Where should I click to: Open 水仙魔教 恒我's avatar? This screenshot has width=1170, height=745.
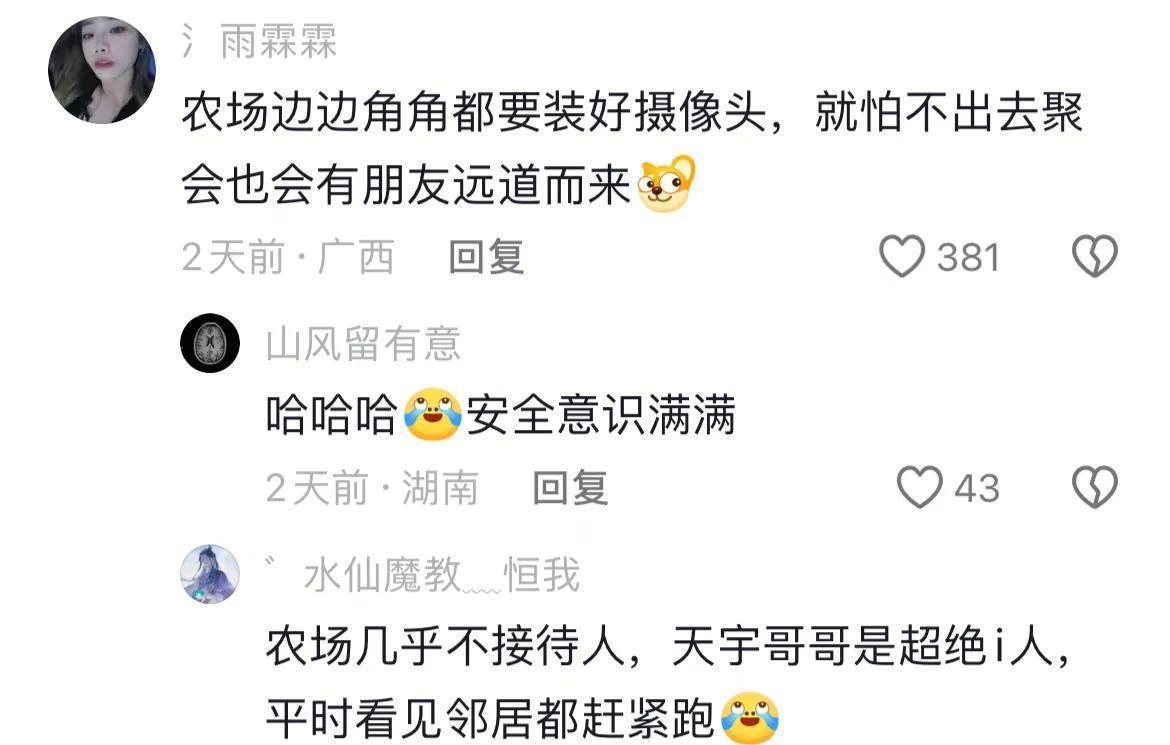pyautogui.click(x=210, y=573)
